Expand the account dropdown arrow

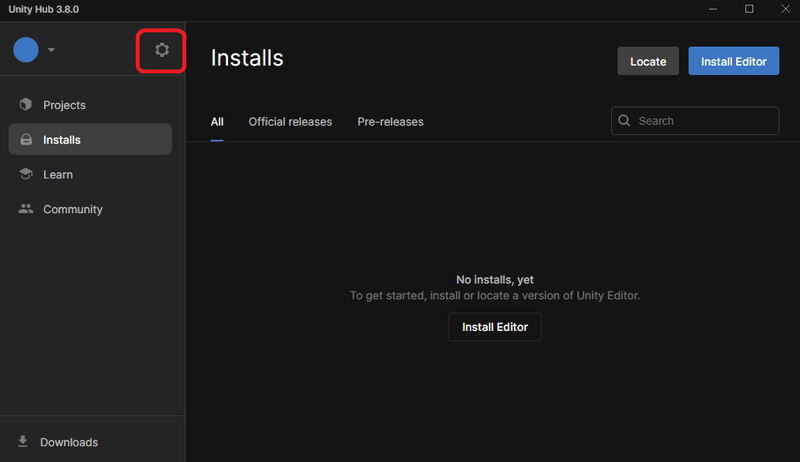pos(51,50)
